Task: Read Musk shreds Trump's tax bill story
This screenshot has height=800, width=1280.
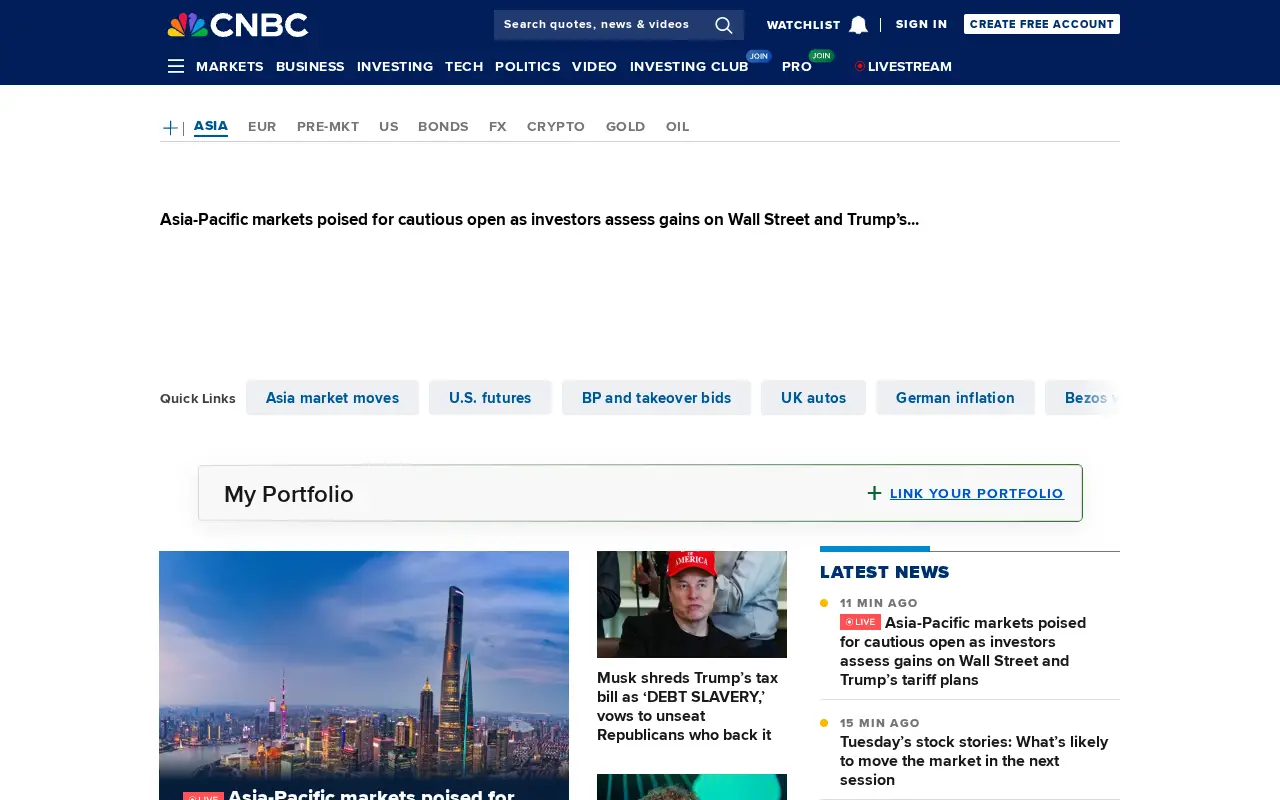Action: click(688, 706)
